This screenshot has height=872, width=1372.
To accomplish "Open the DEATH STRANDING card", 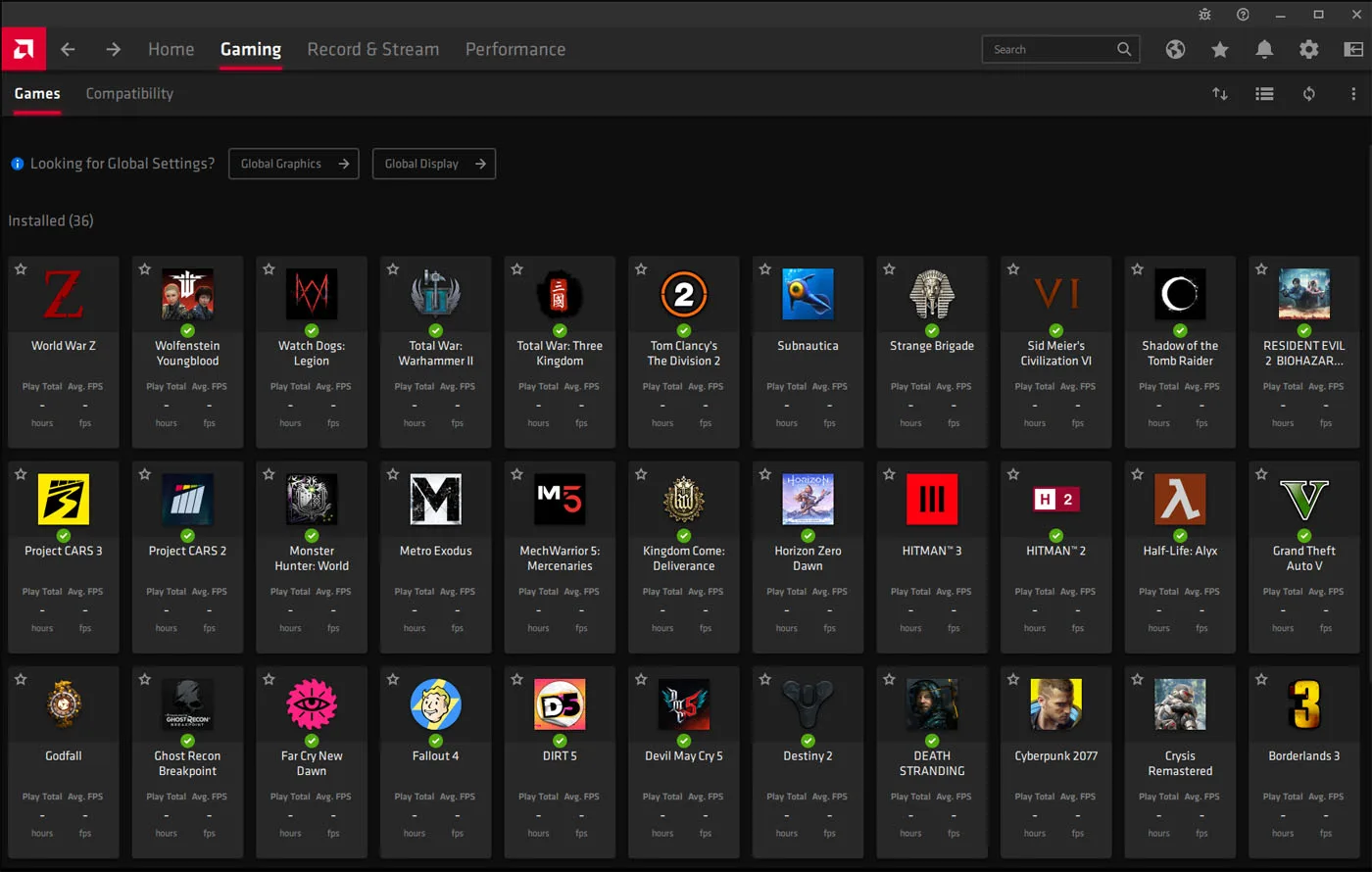I will [x=932, y=762].
